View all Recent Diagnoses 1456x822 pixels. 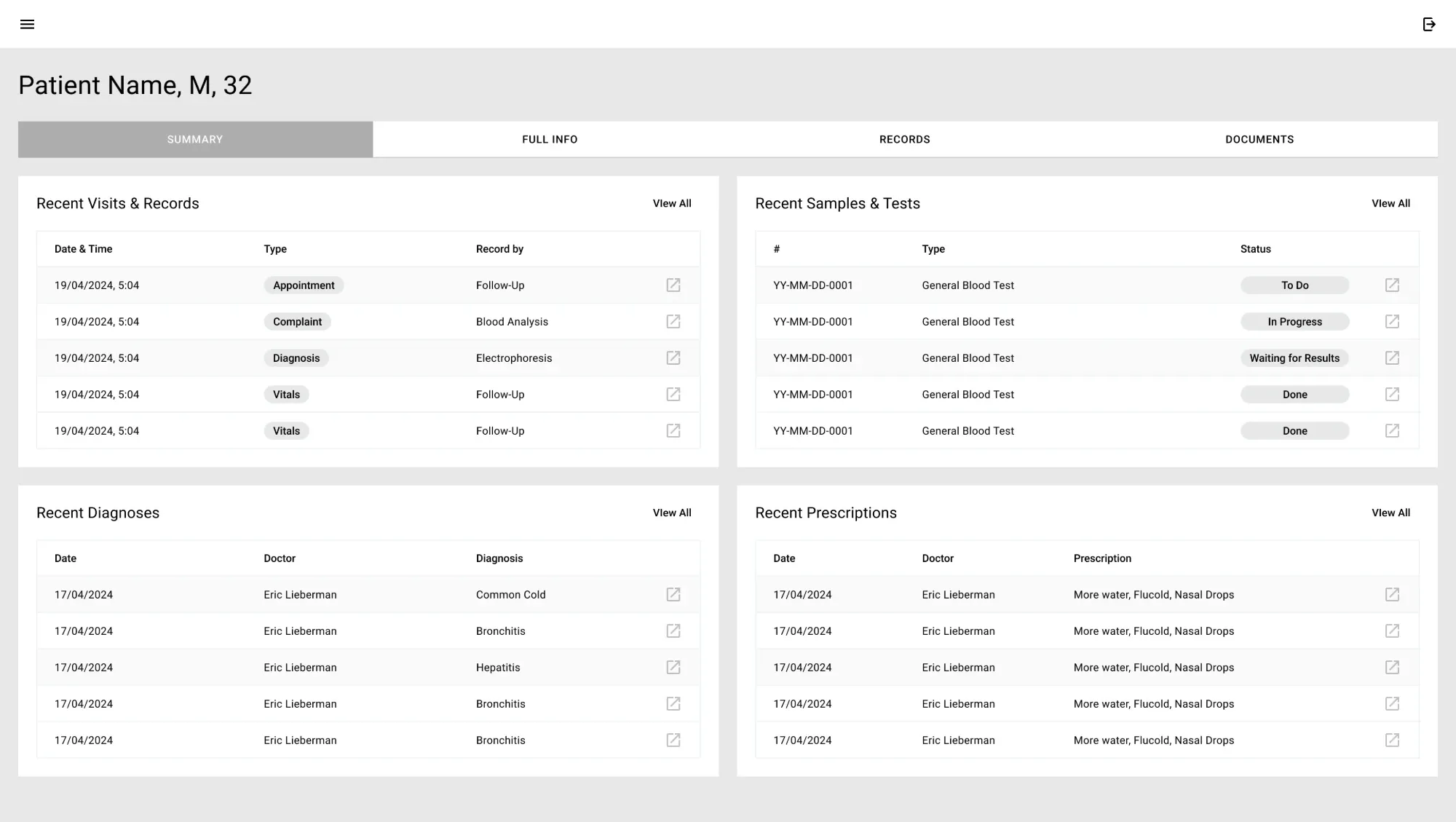(x=672, y=513)
